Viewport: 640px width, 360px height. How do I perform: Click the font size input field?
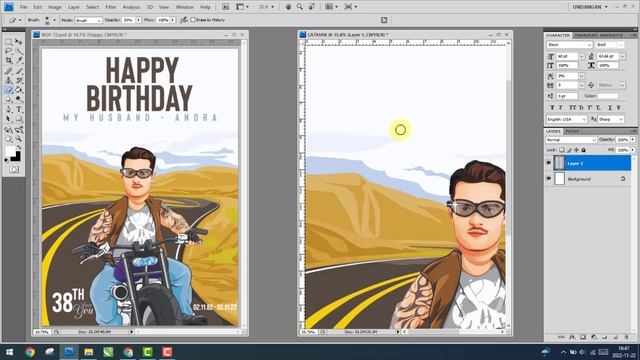567,56
